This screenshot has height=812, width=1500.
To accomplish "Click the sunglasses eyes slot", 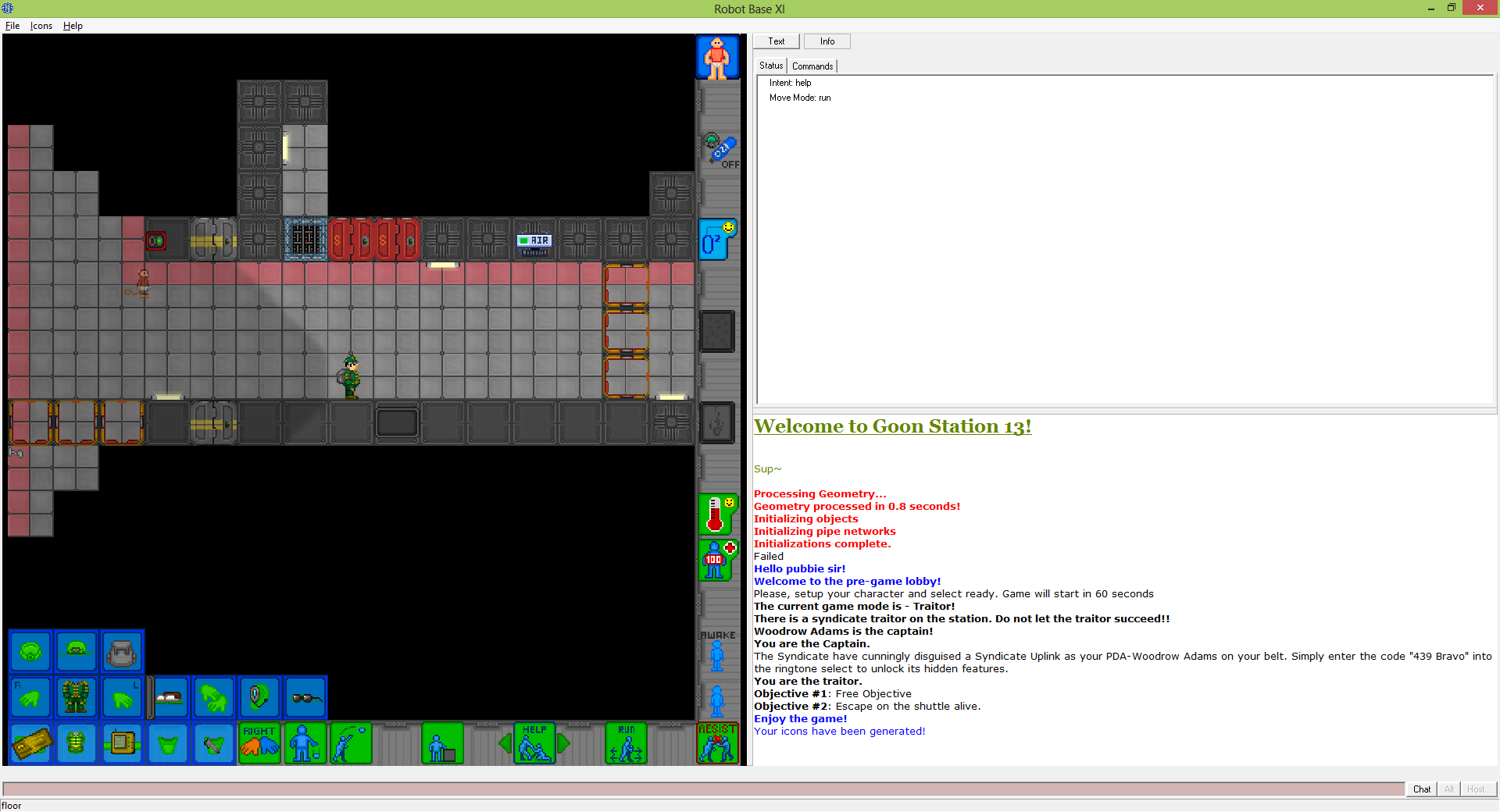I will pos(305,697).
